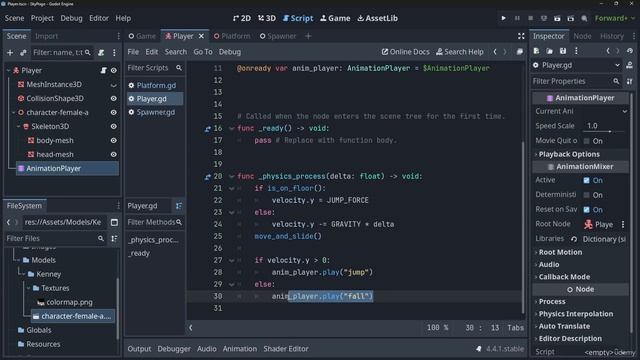Switch to the Node dock tab

coord(582,36)
